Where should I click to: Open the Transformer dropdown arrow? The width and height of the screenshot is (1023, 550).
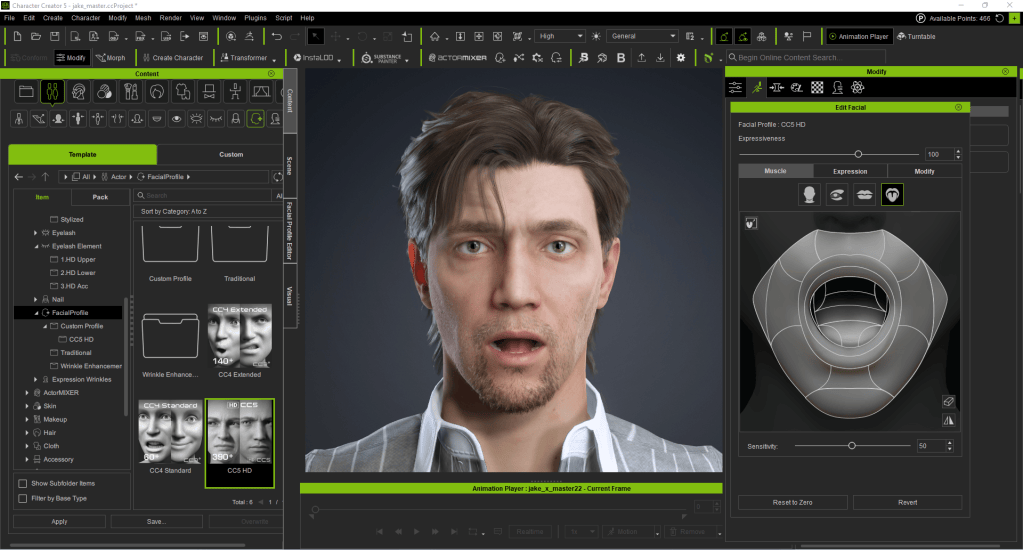point(273,60)
